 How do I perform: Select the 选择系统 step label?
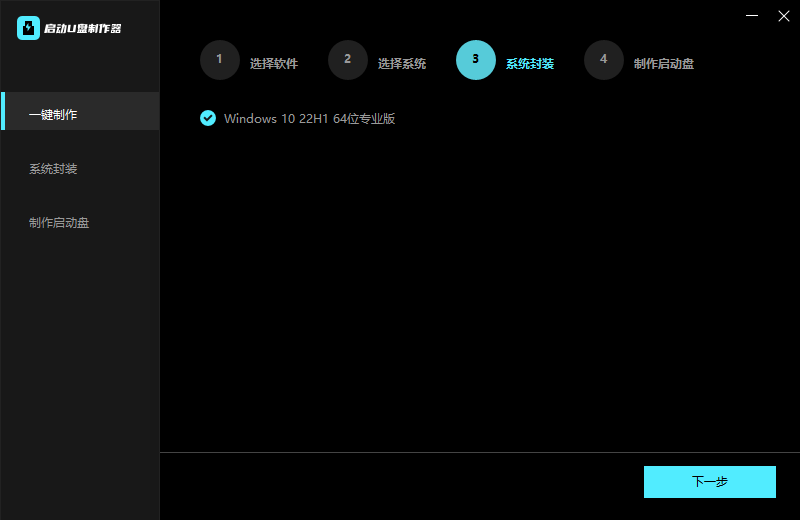[x=402, y=63]
